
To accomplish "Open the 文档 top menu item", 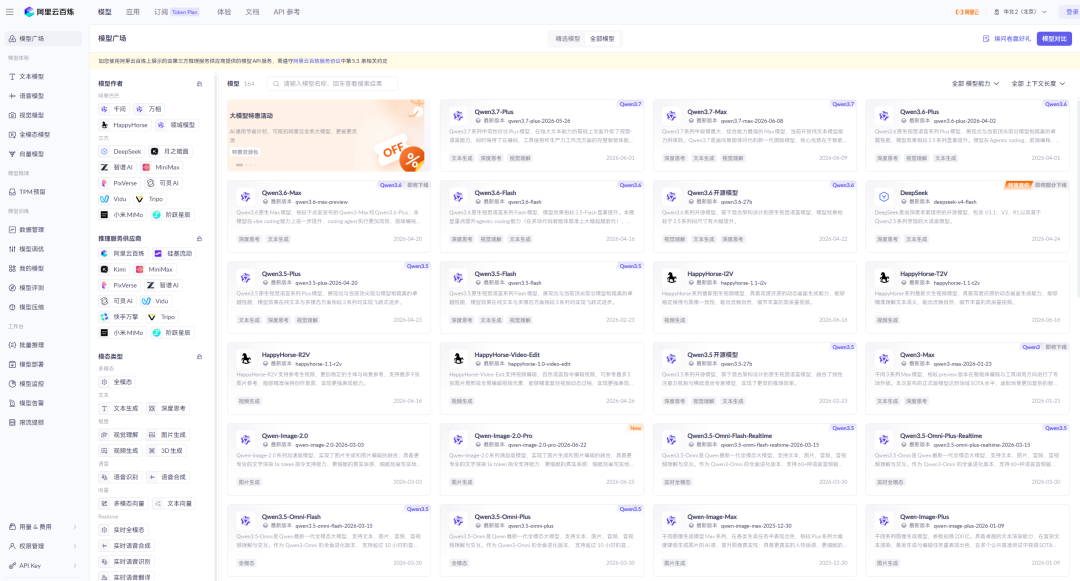I will [x=252, y=12].
